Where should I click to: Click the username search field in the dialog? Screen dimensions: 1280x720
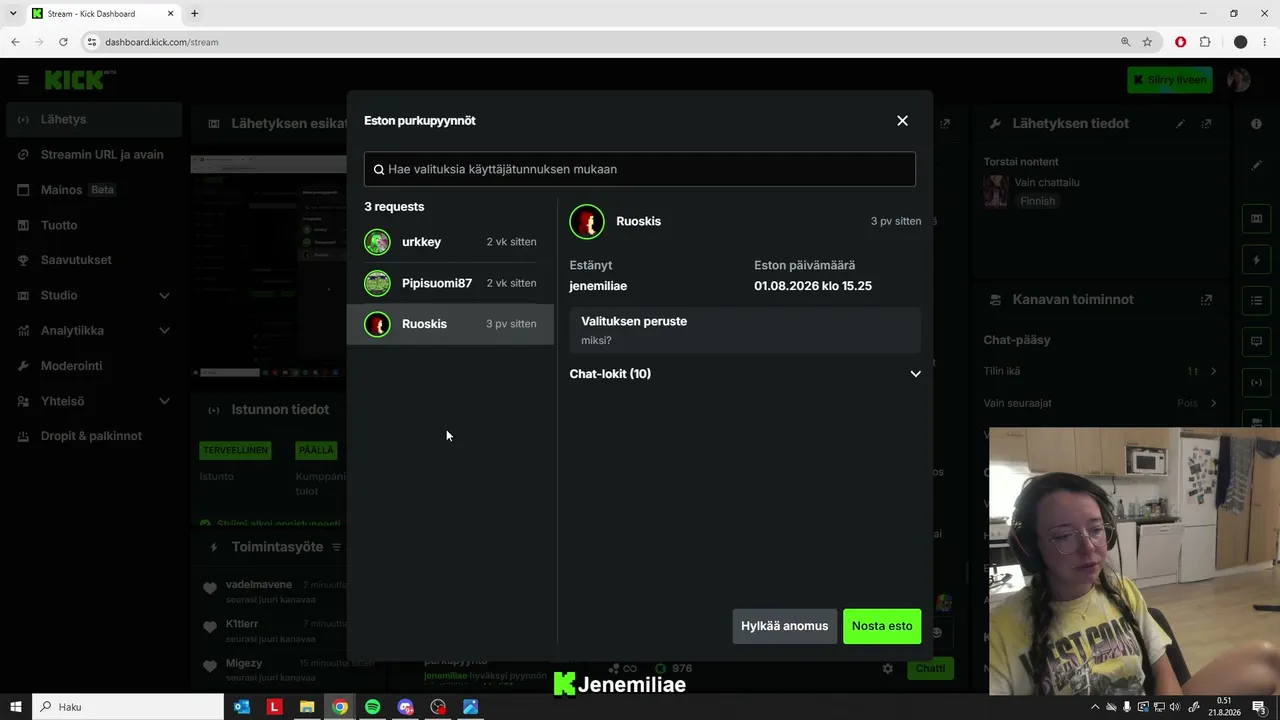tap(640, 169)
